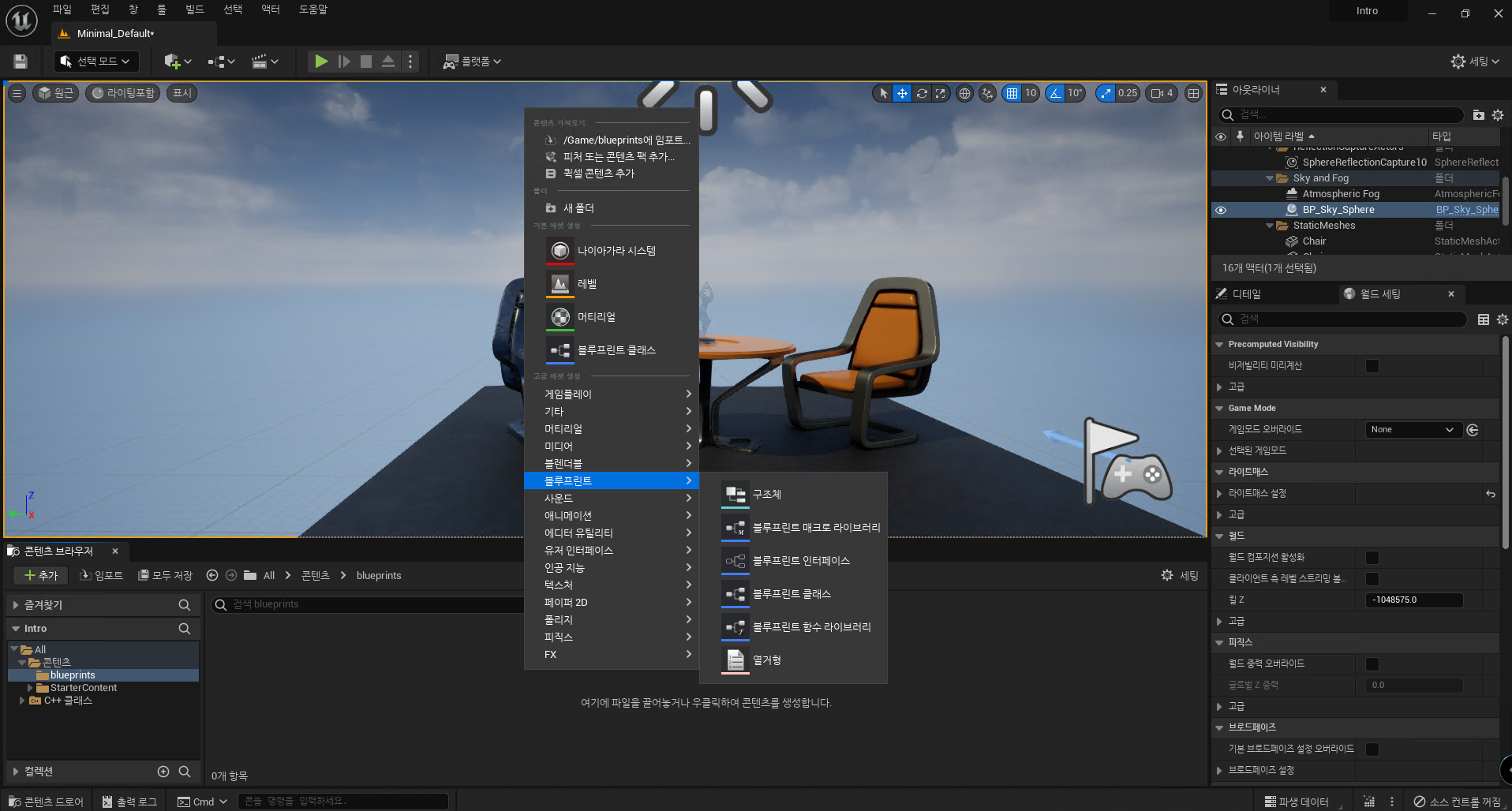Expand StarterContent folder in tree
The image size is (1512, 811).
pos(30,688)
